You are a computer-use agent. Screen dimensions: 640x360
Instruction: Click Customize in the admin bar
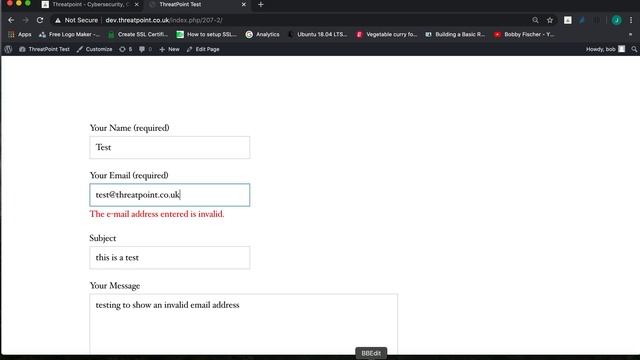(95, 49)
